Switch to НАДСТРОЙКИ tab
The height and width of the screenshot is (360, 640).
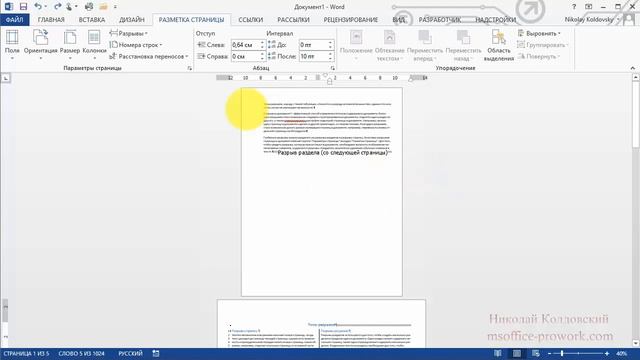(496, 20)
